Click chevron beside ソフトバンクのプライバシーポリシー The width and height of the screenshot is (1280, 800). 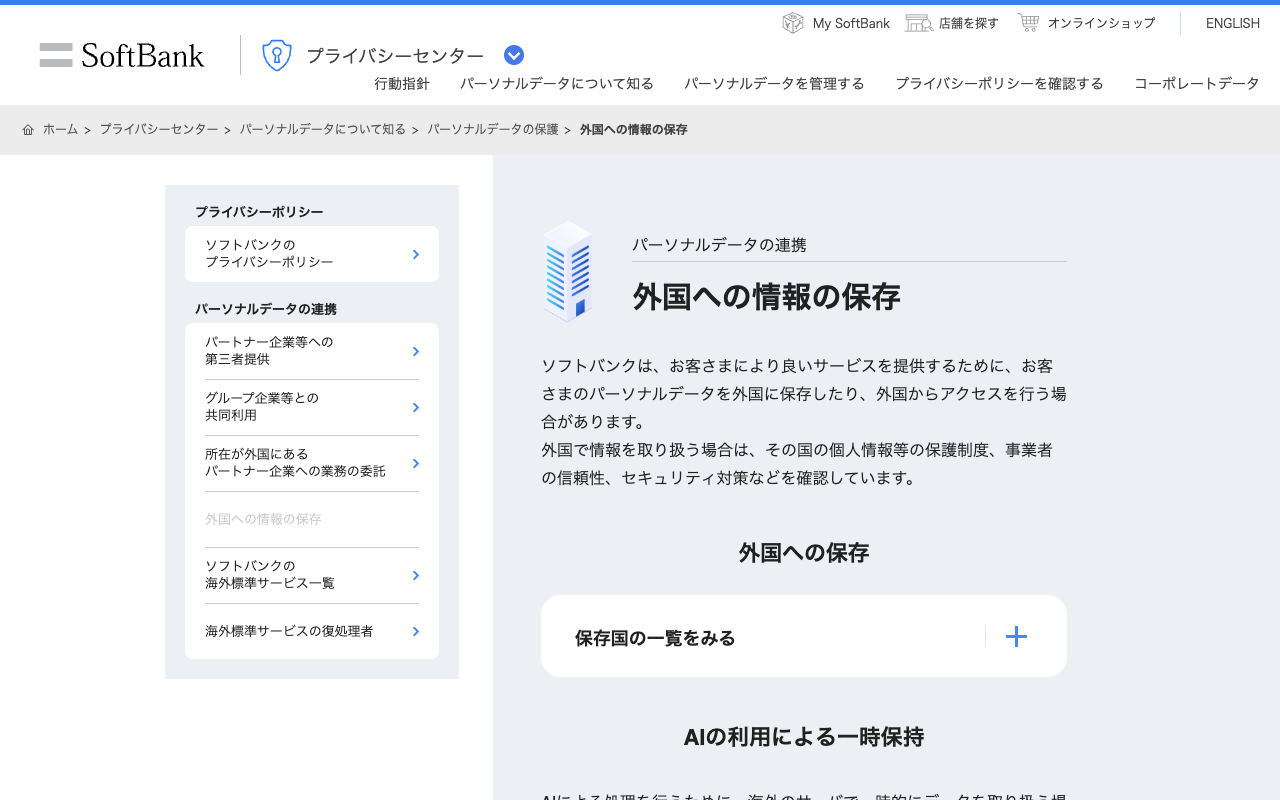pos(416,254)
